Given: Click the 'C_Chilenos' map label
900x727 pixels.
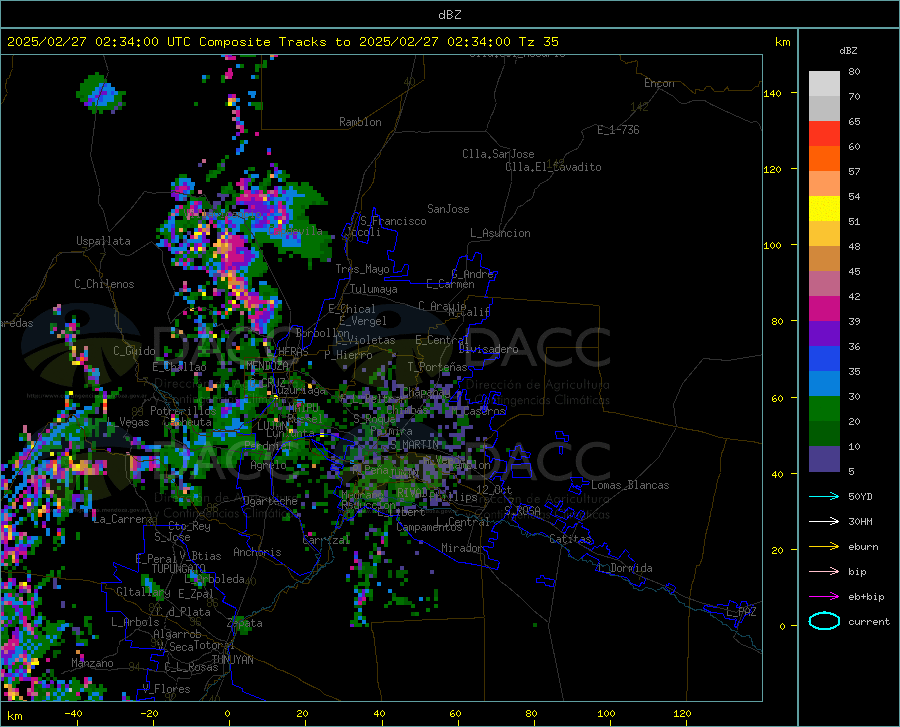Looking at the screenshot, I should [x=104, y=284].
